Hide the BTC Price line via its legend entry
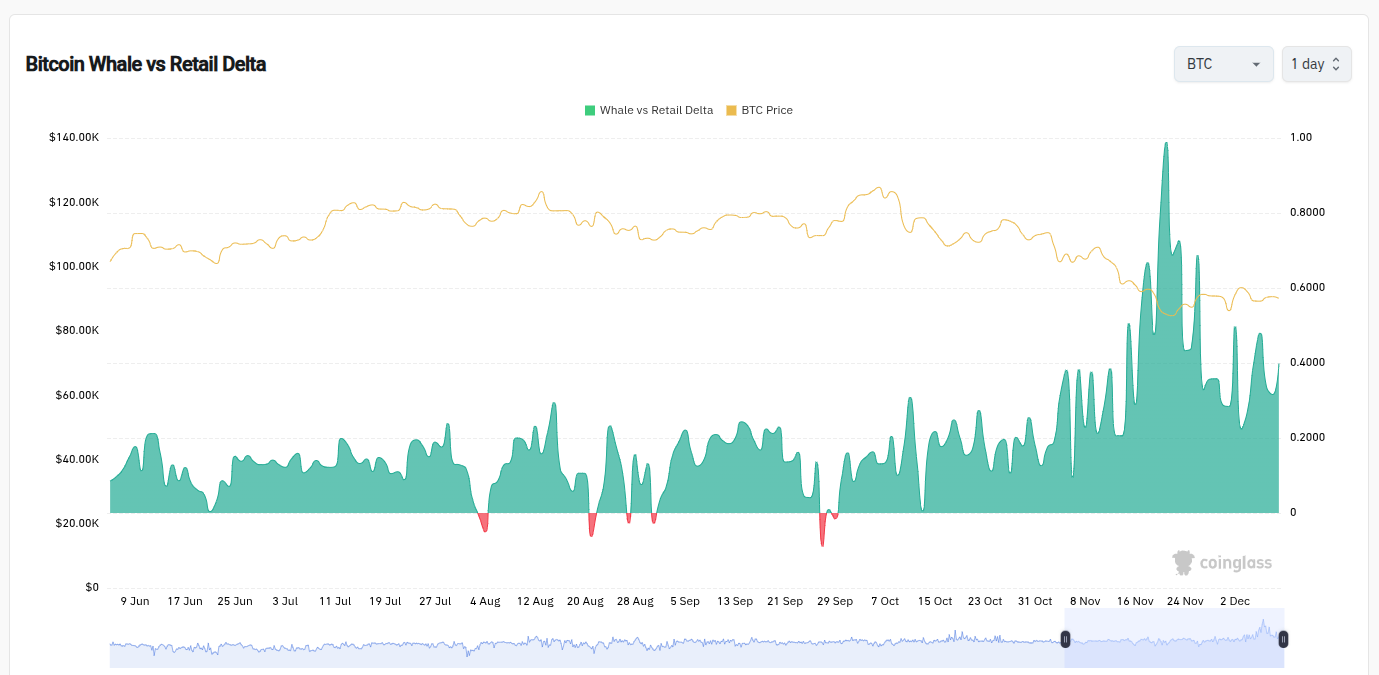1379x675 pixels. click(757, 110)
